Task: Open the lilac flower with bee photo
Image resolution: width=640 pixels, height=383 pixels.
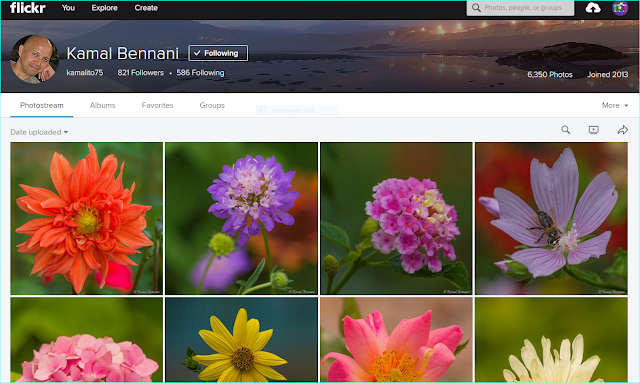Action: 551,218
